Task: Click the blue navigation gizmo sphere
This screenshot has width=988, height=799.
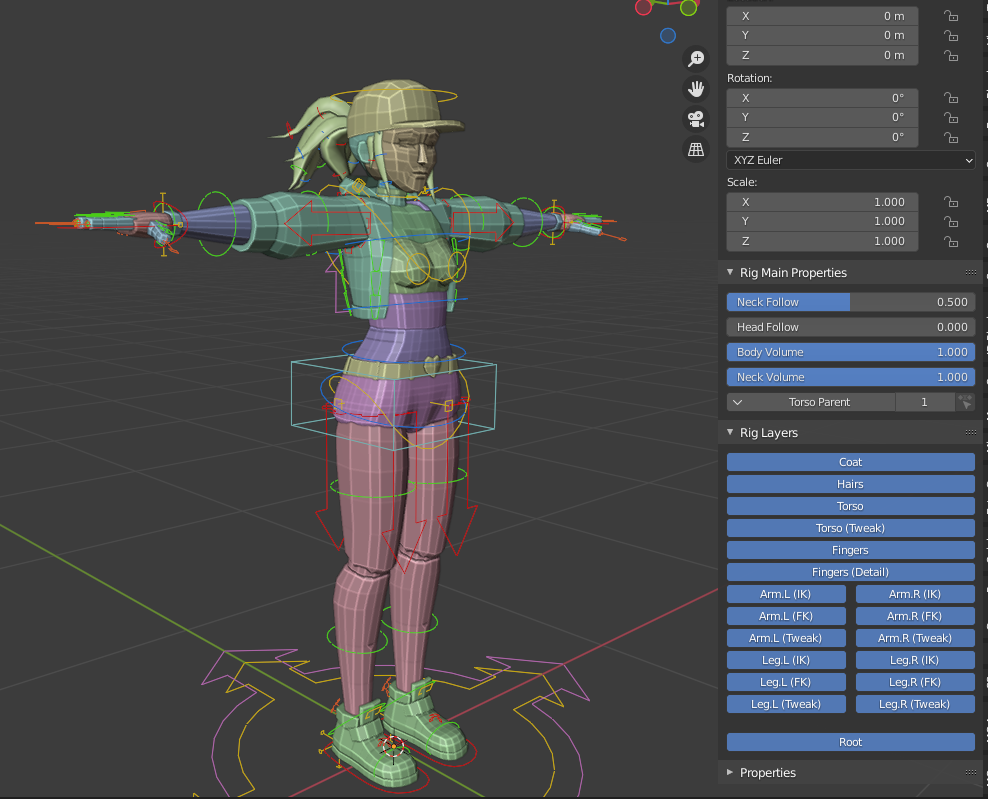Action: pos(667,35)
